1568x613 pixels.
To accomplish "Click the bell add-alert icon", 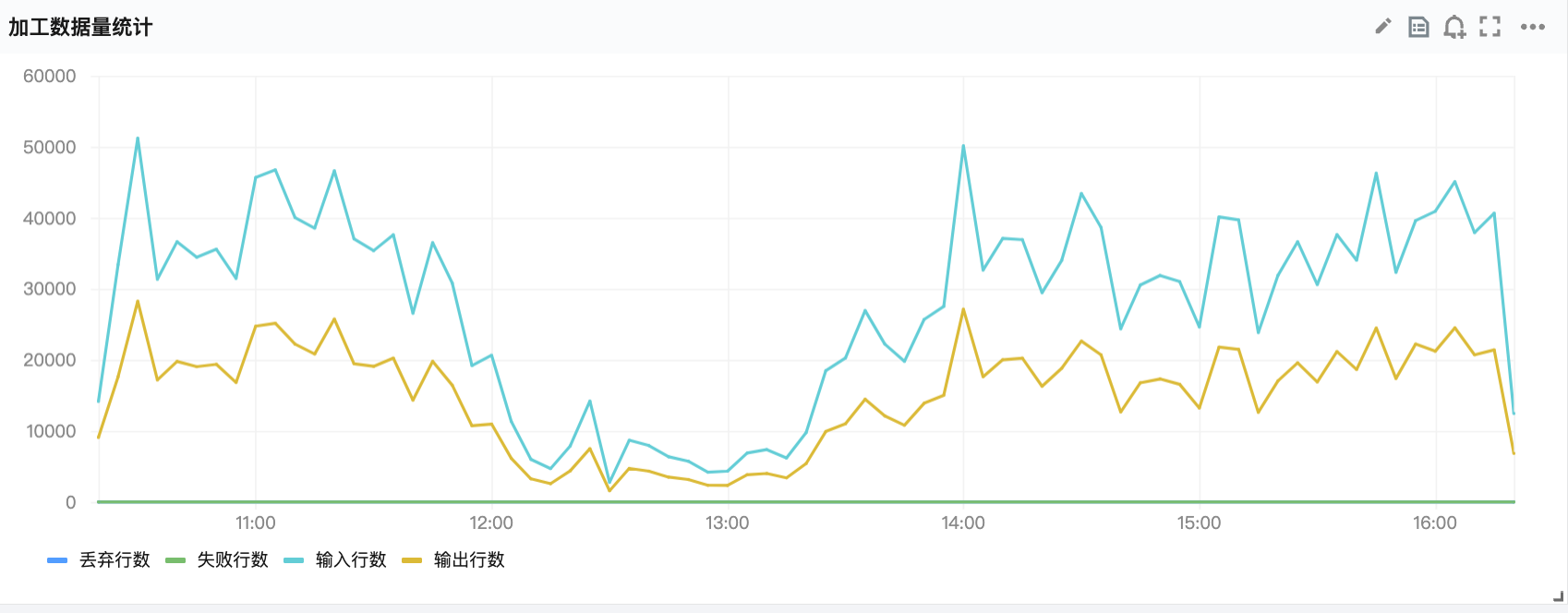I will click(1454, 27).
